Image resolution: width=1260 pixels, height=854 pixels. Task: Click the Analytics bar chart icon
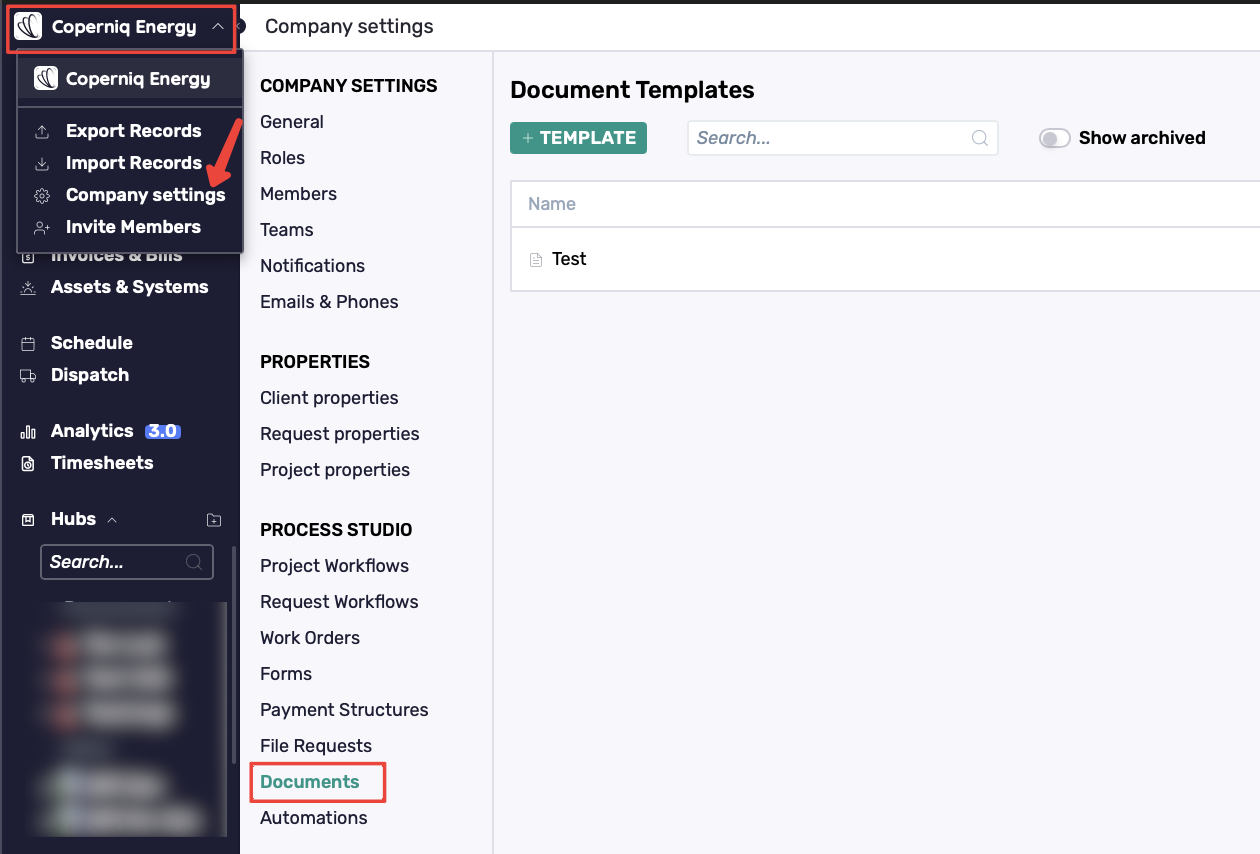coord(29,431)
